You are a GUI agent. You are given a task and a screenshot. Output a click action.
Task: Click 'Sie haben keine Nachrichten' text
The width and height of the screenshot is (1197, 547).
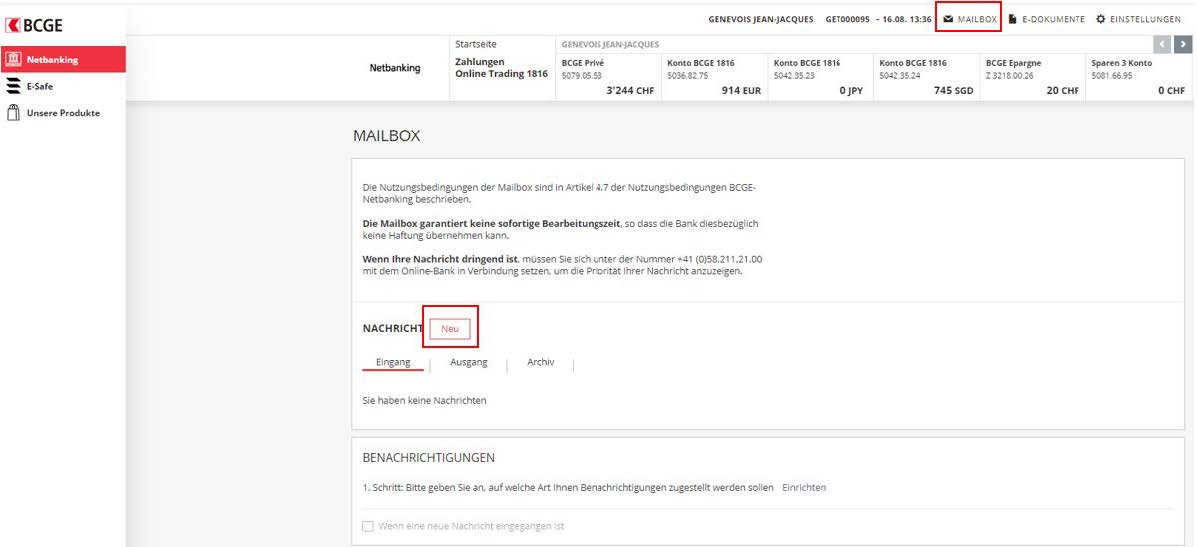pyautogui.click(x=424, y=400)
